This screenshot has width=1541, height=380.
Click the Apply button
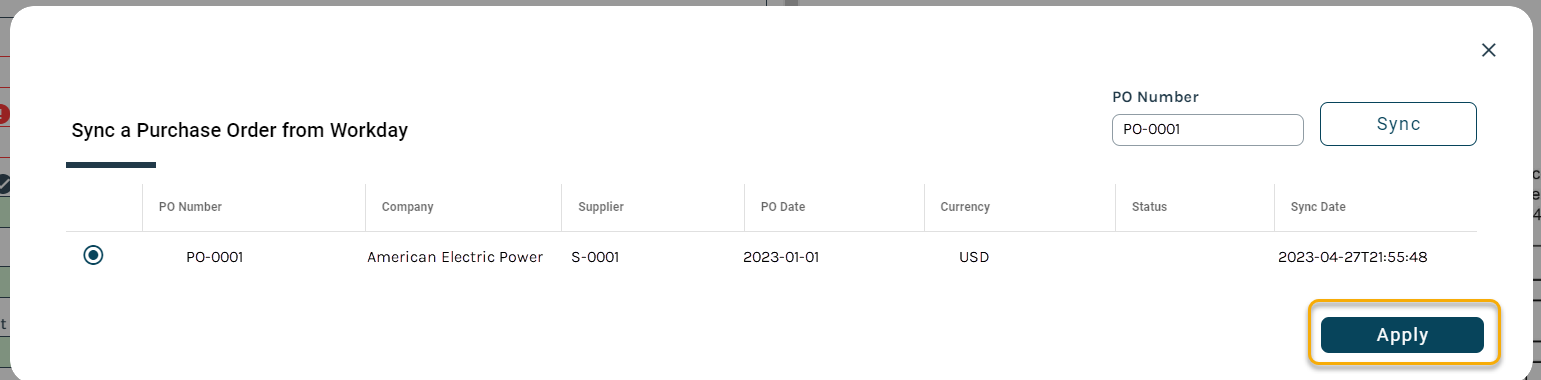pos(1402,335)
